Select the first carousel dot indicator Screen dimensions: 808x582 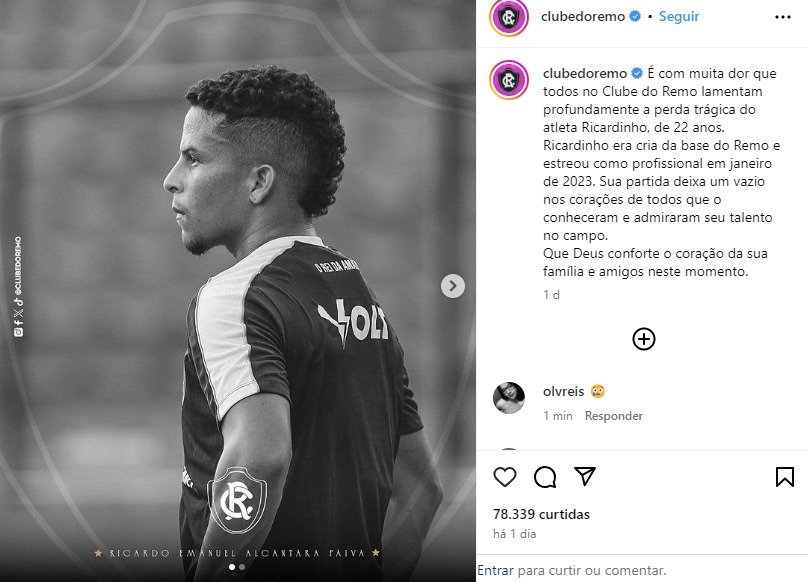232,567
